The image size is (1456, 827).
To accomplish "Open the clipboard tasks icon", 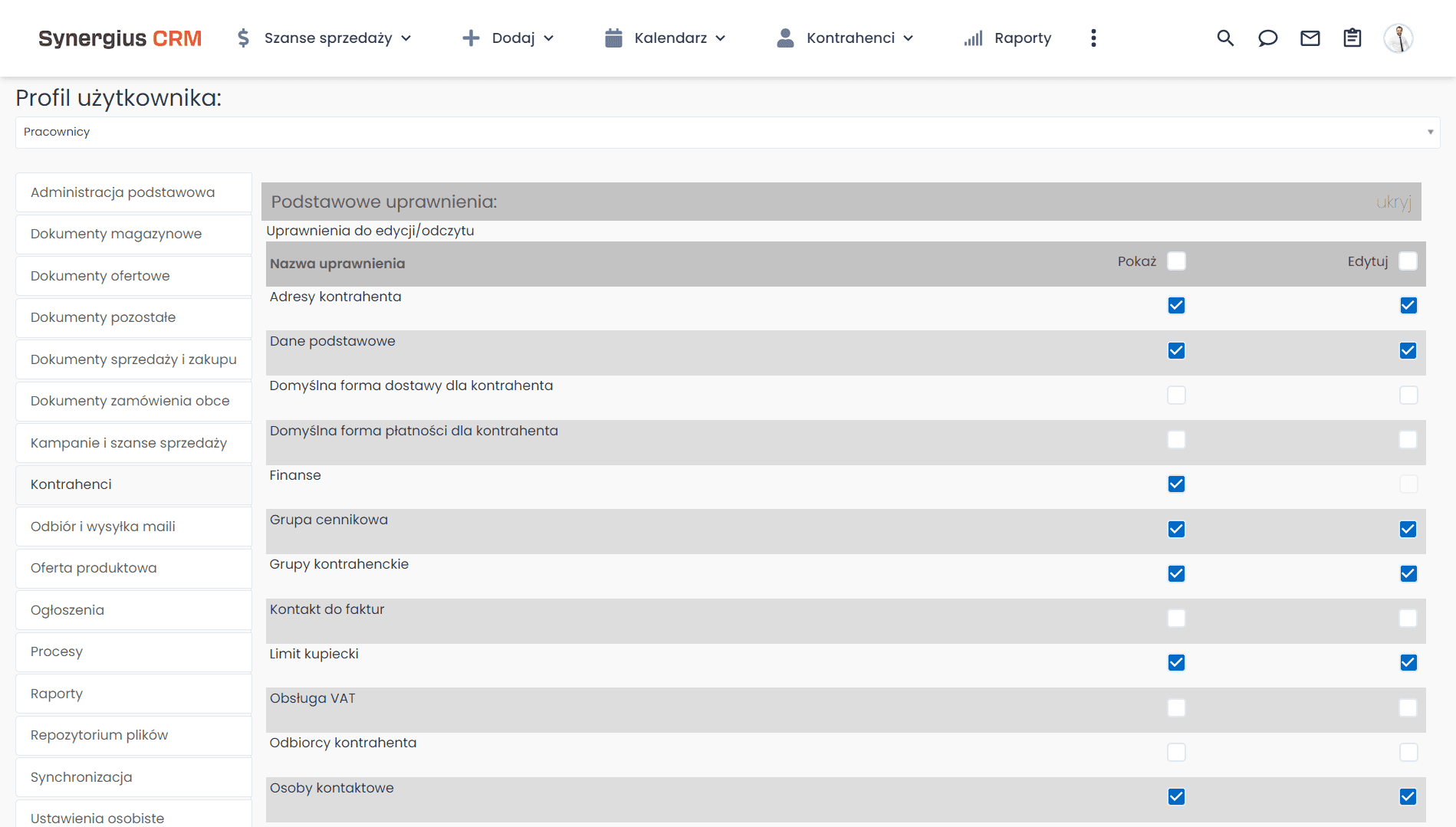I will 1352,38.
